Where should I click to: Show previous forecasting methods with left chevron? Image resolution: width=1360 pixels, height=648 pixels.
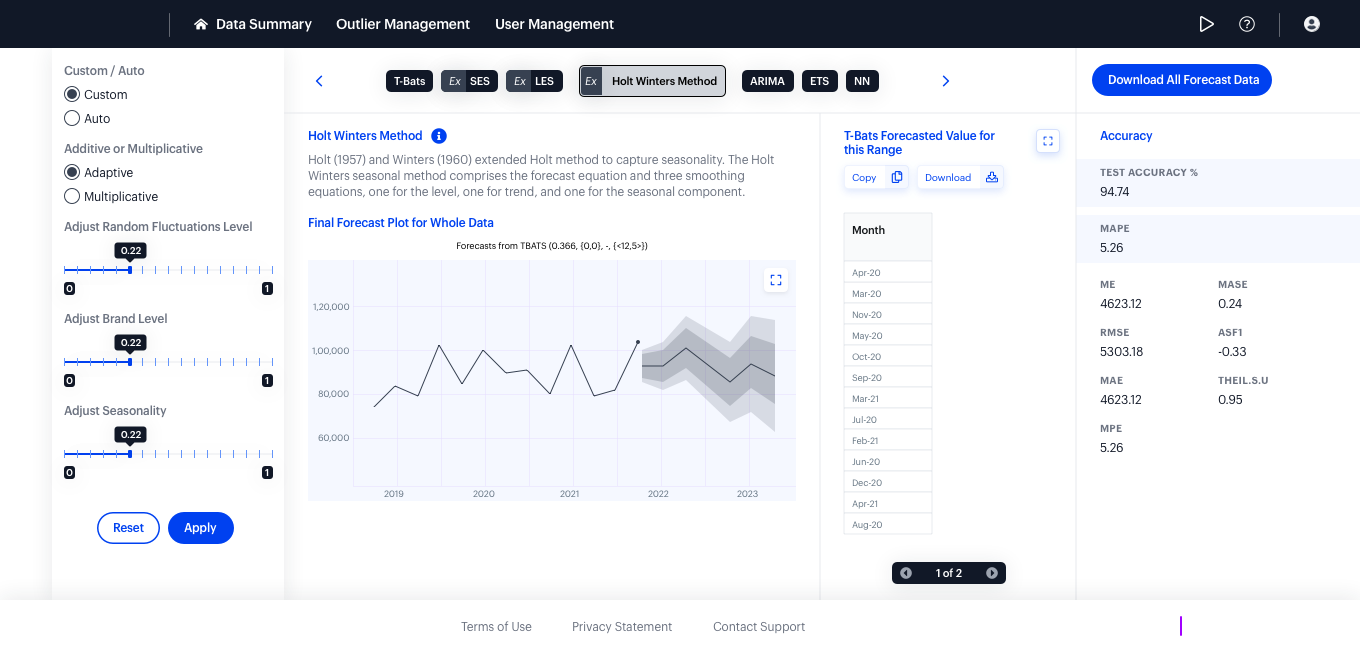coord(319,81)
